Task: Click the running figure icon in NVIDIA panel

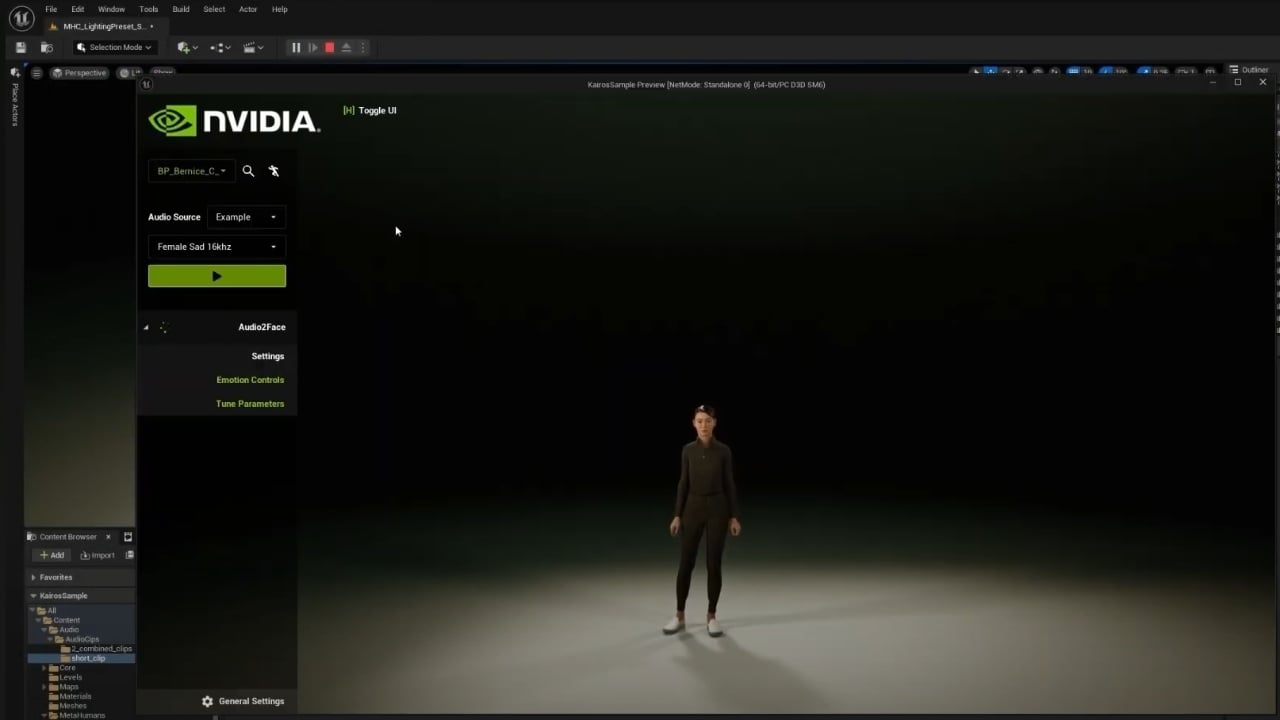Action: coord(274,171)
